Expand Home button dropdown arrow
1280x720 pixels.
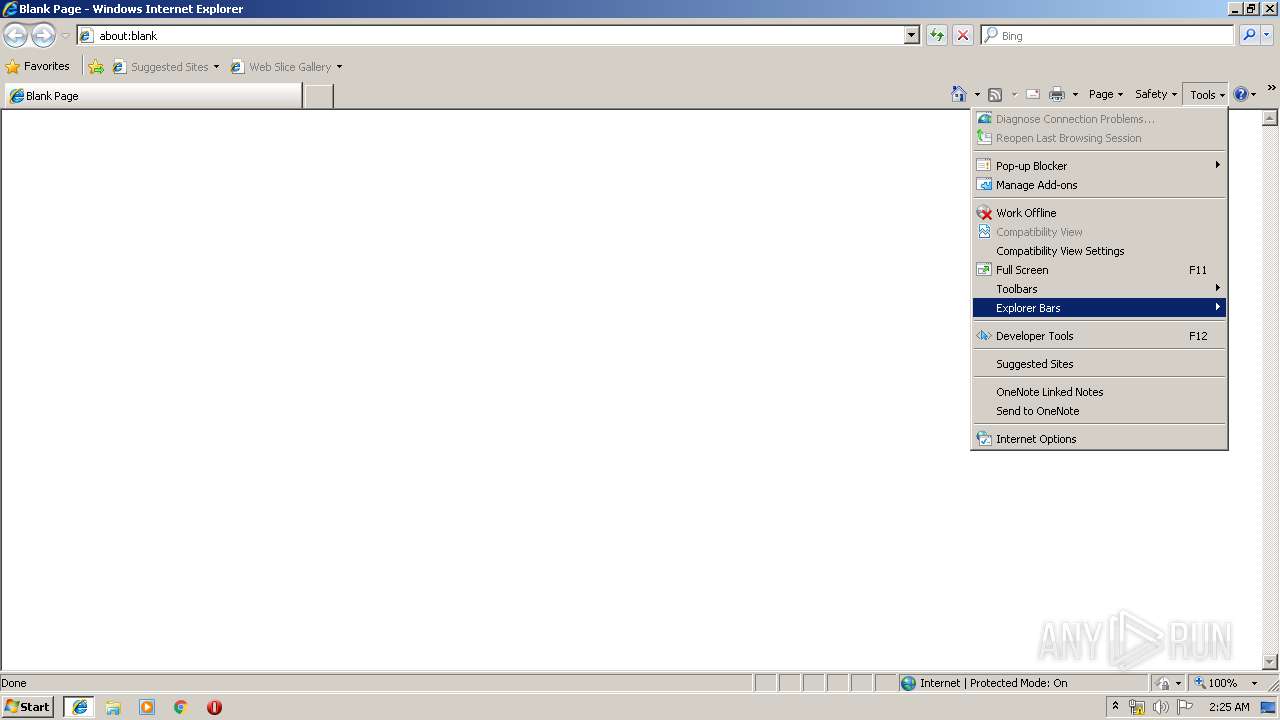tap(977, 95)
